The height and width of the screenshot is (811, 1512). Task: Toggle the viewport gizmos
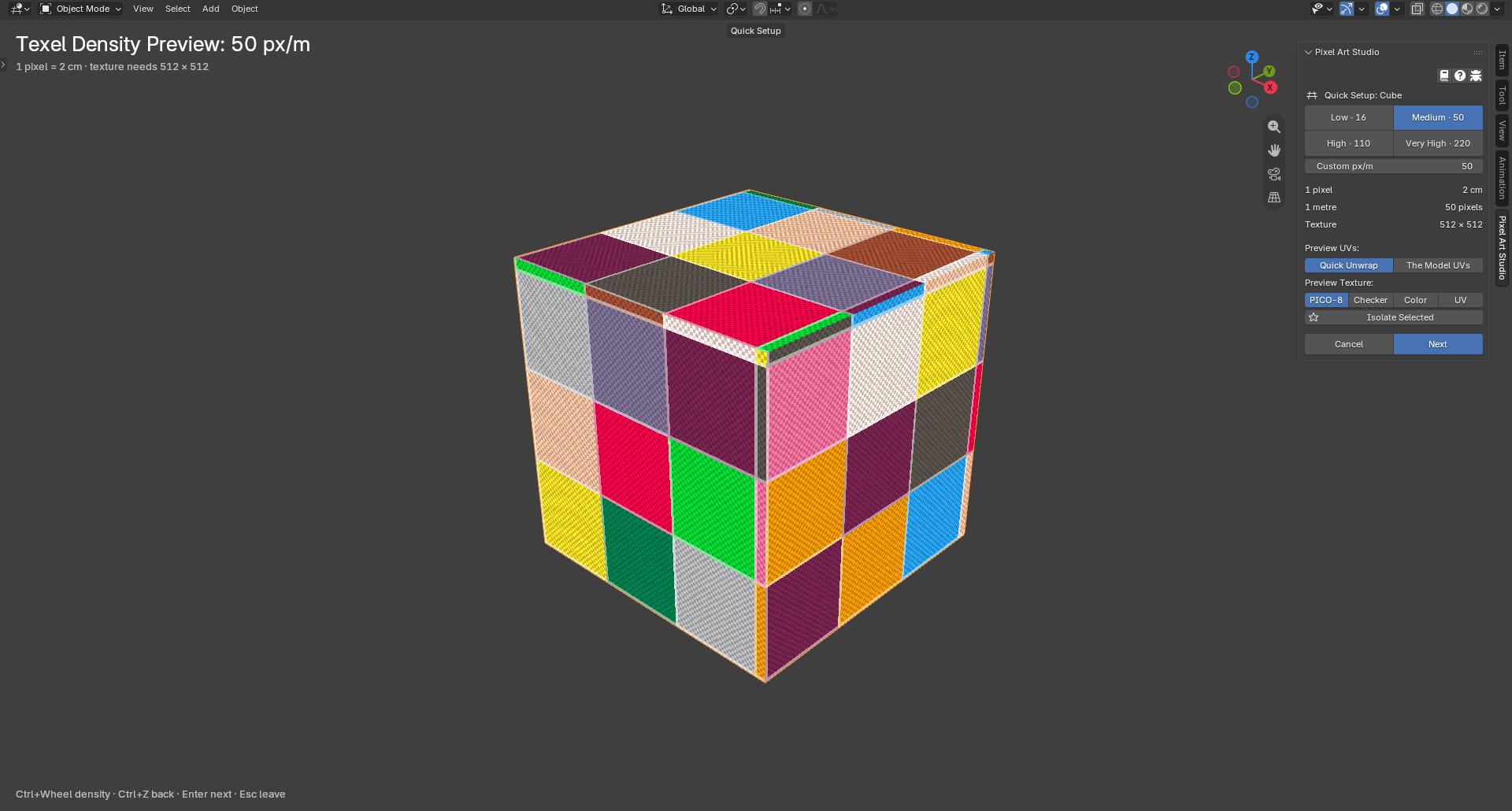pyautogui.click(x=1347, y=9)
